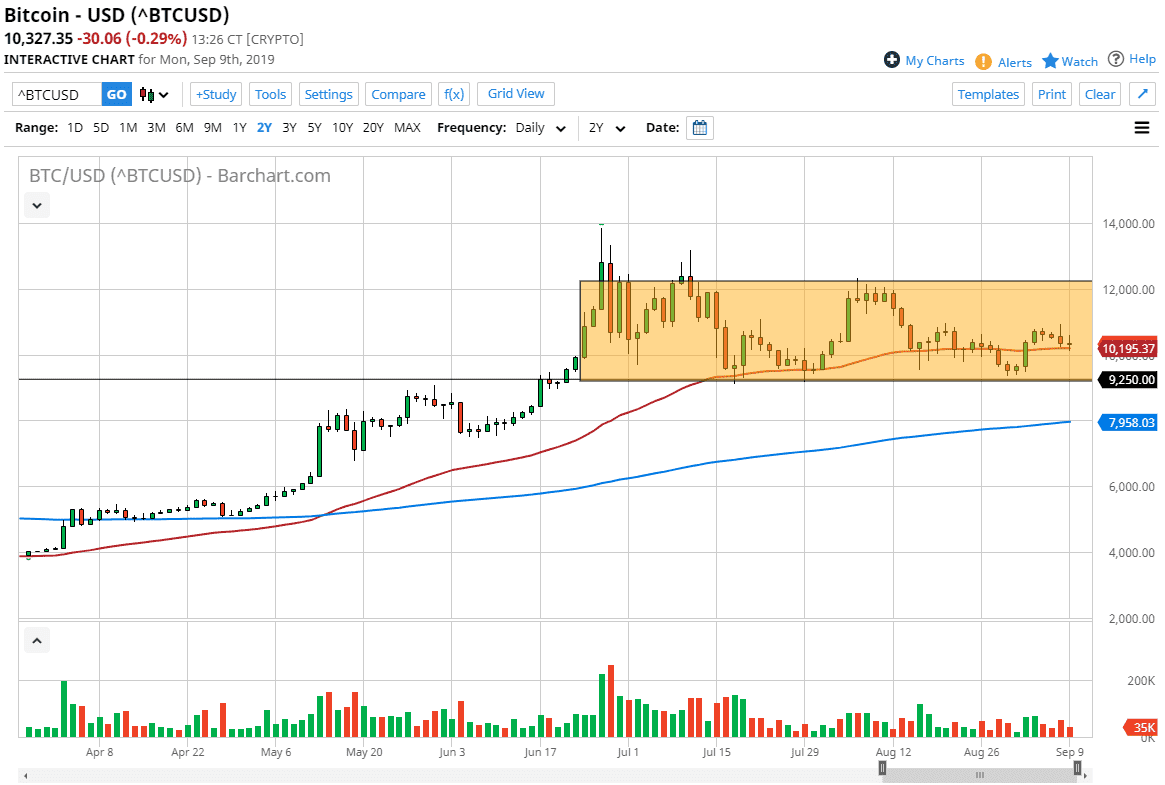1165x785 pixels.
Task: Click the Templates button
Action: coord(988,94)
